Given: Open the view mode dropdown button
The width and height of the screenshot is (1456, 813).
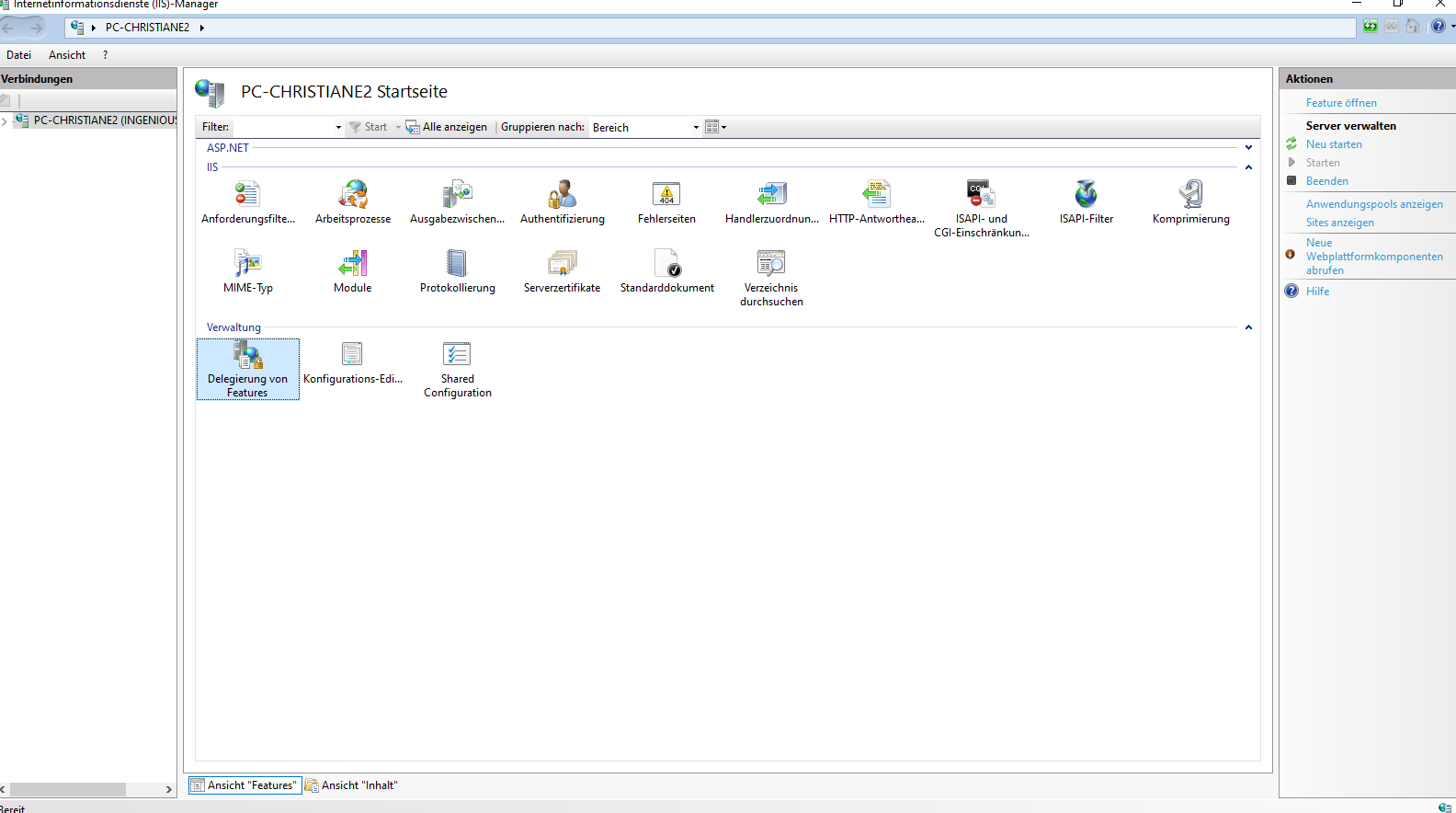Looking at the screenshot, I should coord(715,128).
